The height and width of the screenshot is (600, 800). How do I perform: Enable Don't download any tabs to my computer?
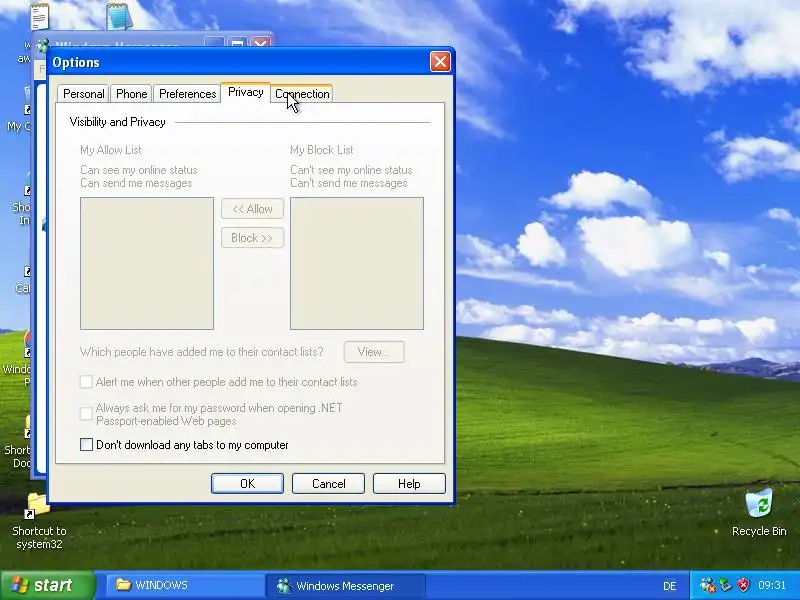tap(86, 445)
